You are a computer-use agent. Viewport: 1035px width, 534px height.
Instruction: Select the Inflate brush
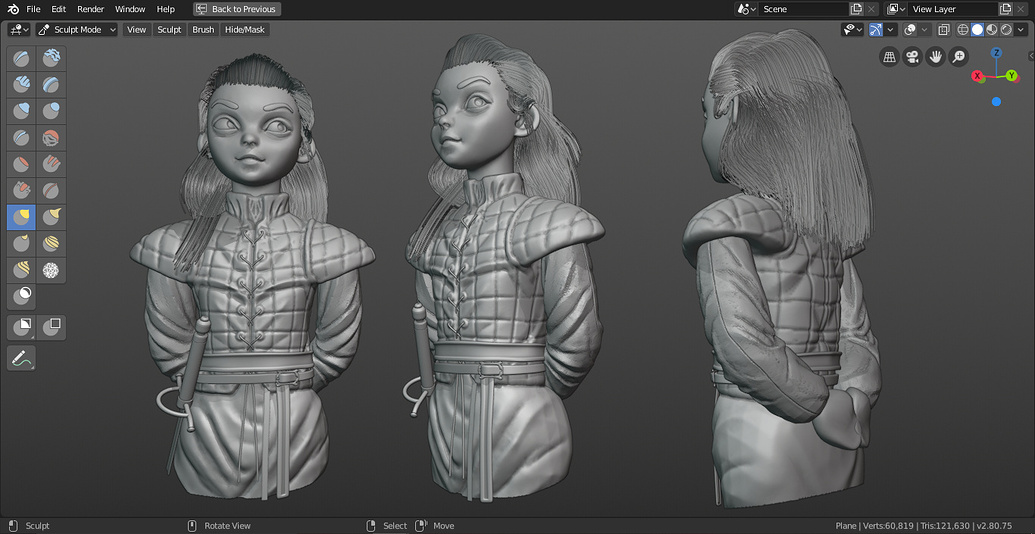coord(21,112)
